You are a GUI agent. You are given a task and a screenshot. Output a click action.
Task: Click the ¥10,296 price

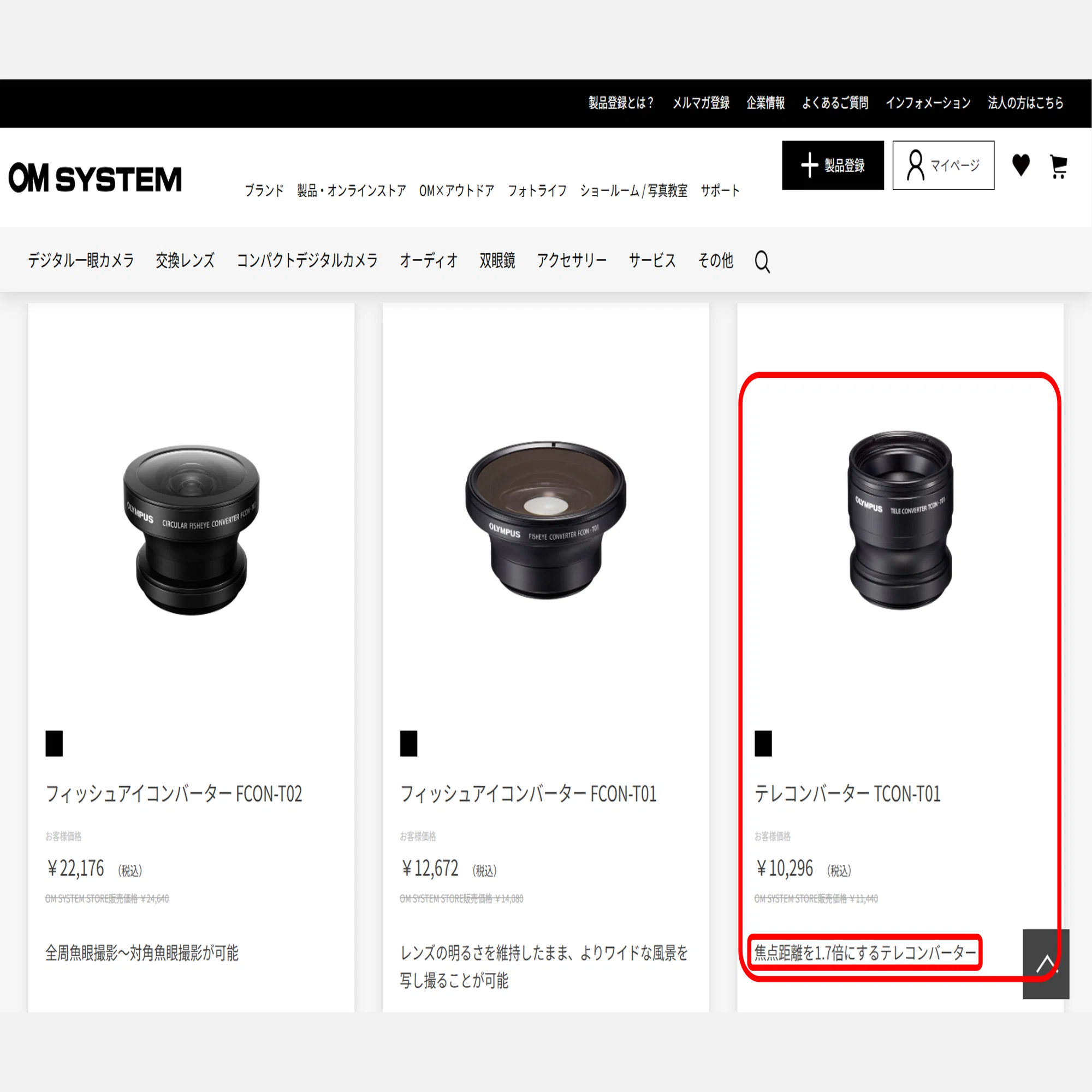[785, 868]
